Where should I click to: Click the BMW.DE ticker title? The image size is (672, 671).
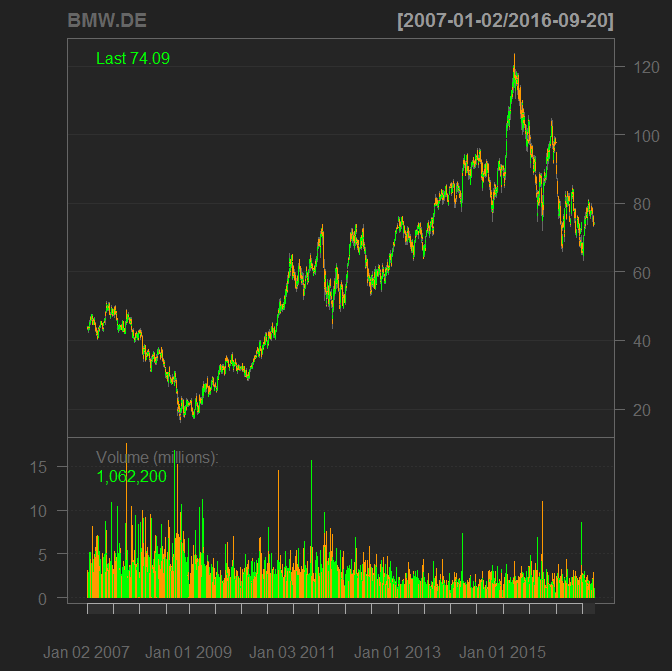[107, 21]
